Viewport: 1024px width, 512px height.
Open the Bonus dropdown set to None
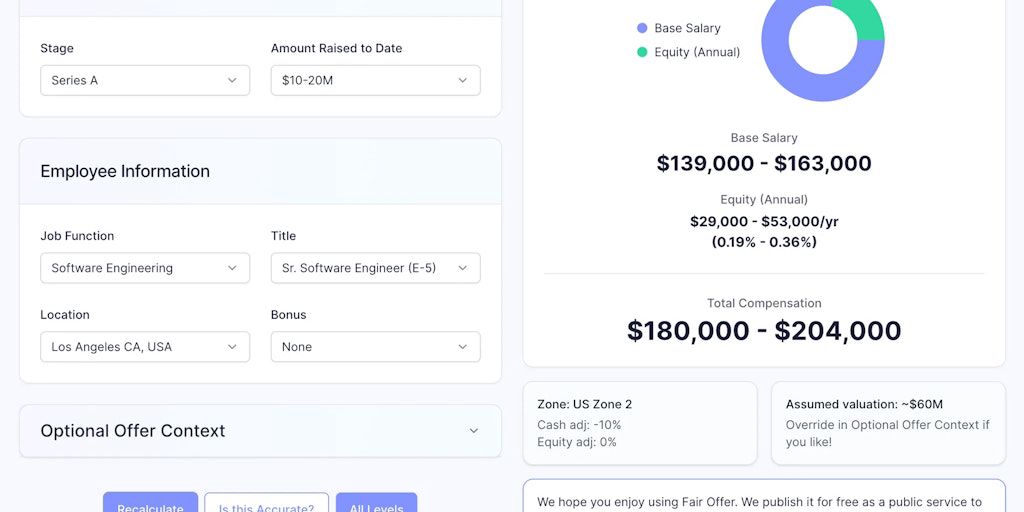[375, 347]
